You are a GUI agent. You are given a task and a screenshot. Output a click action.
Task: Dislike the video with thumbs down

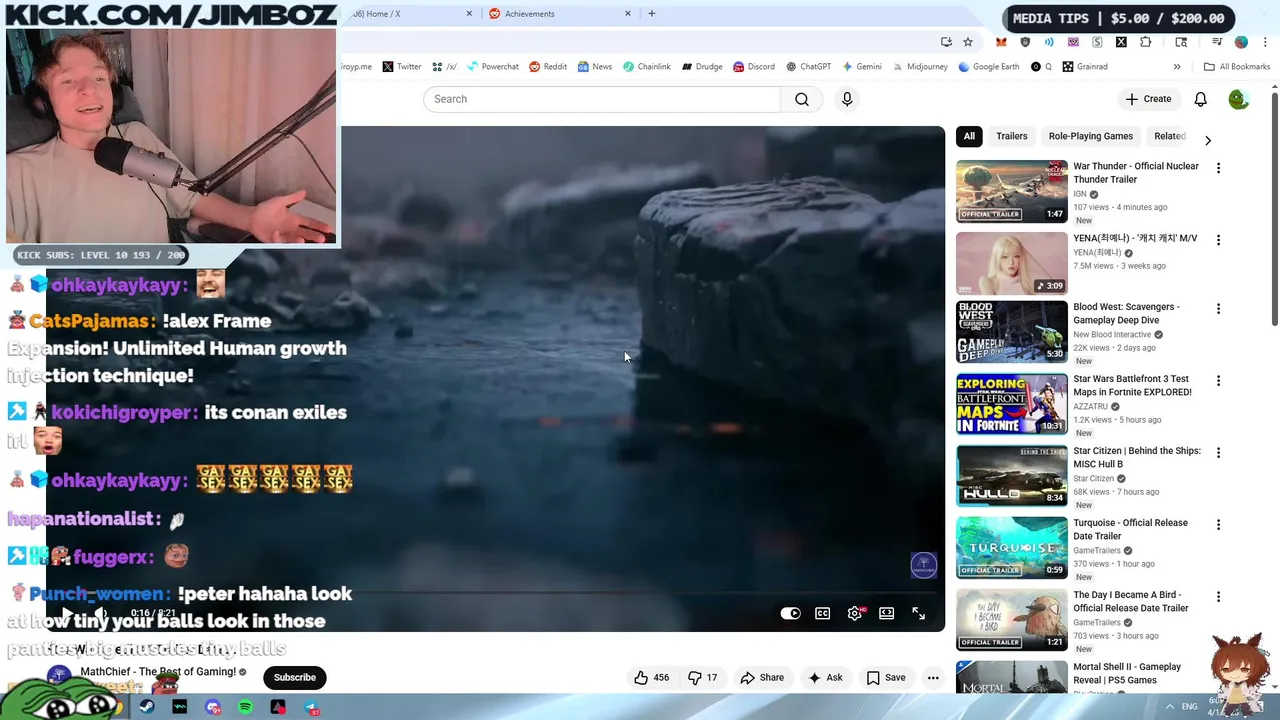703,677
